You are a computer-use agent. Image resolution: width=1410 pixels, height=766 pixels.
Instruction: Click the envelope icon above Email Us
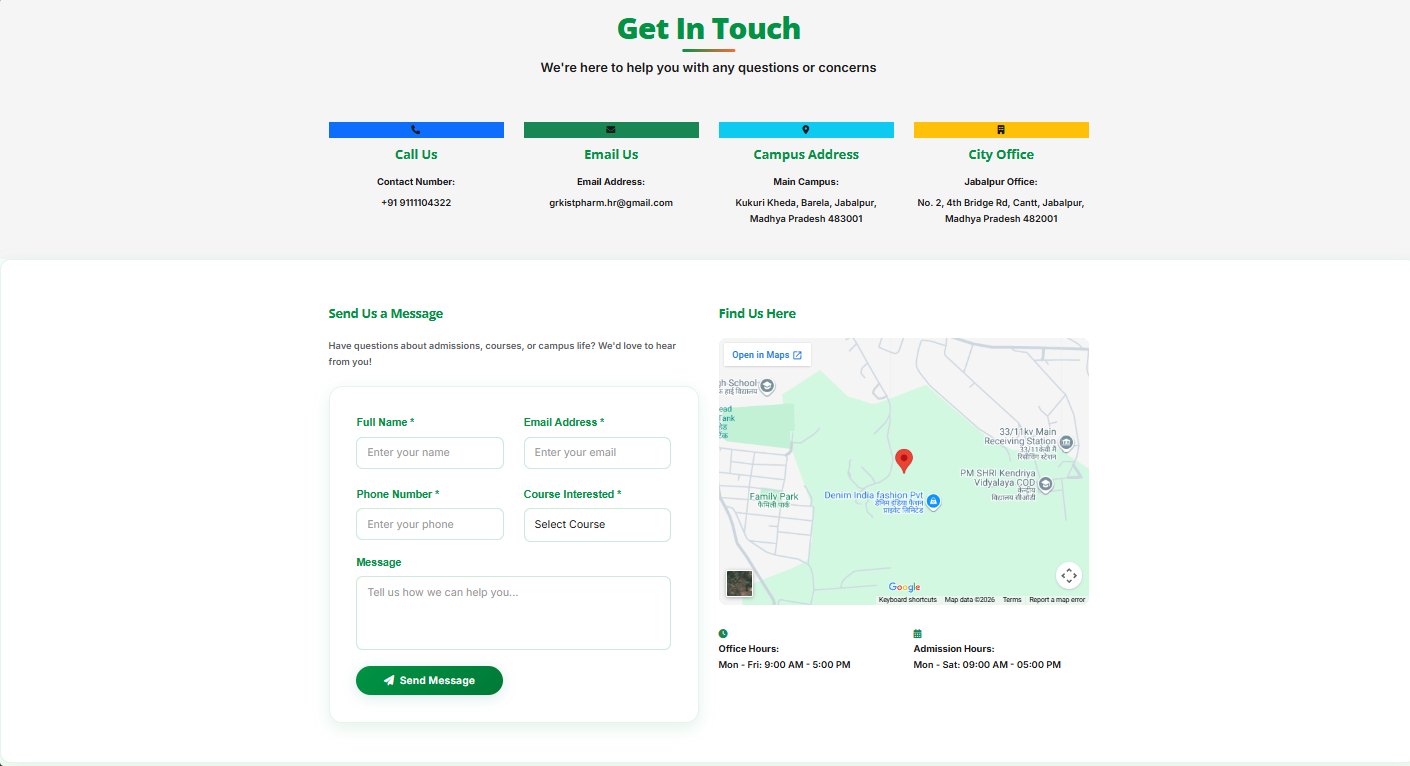click(x=610, y=129)
